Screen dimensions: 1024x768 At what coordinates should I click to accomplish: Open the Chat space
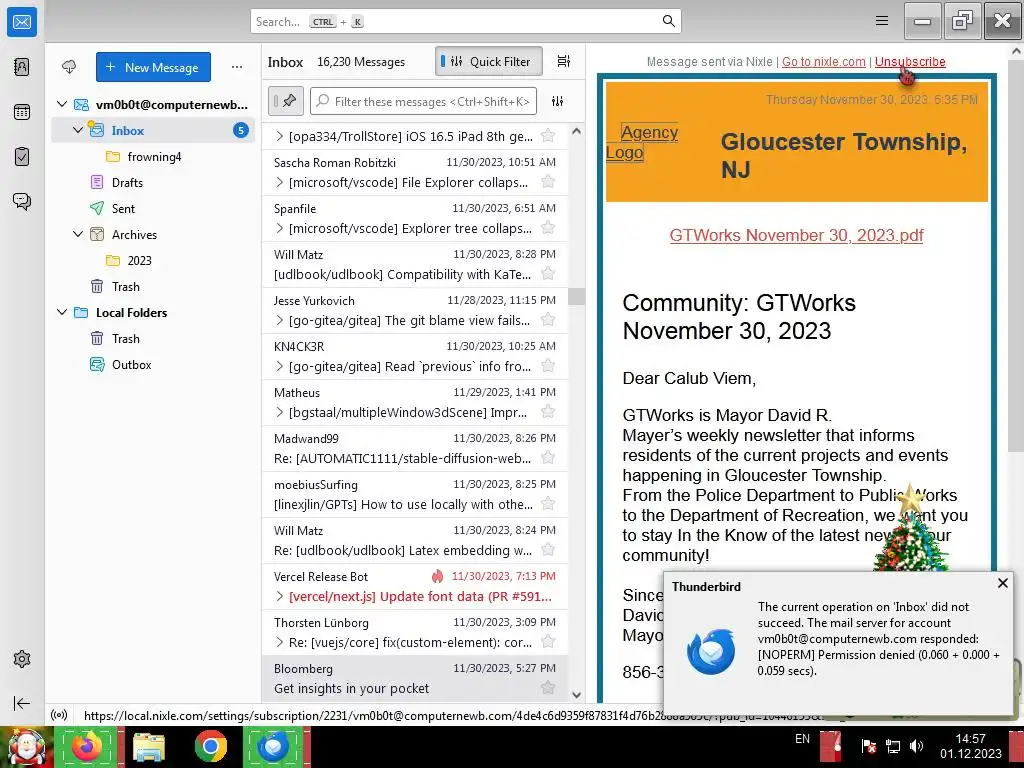[x=22, y=201]
